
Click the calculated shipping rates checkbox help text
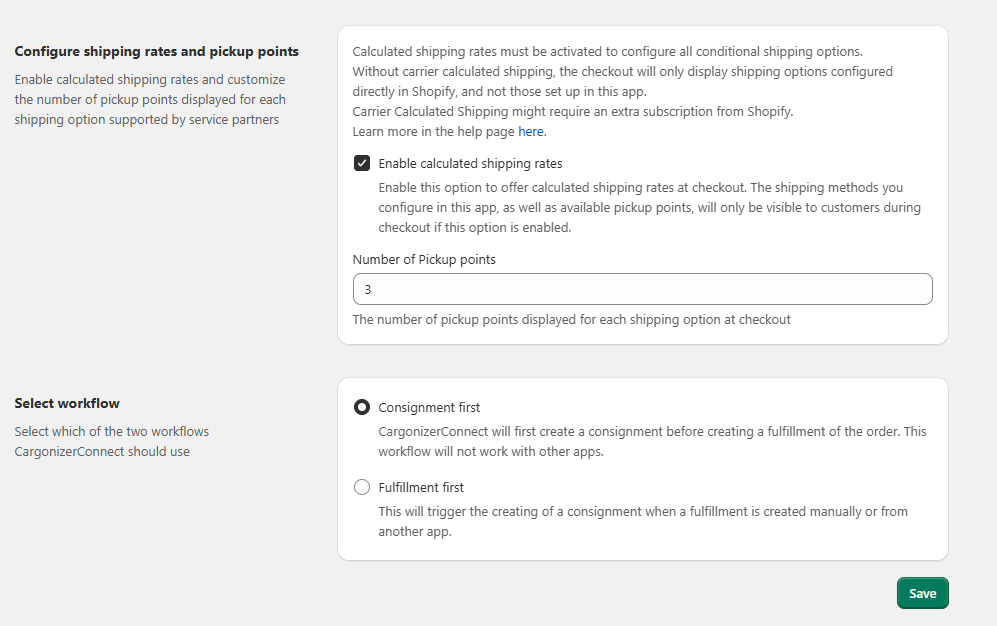(649, 207)
